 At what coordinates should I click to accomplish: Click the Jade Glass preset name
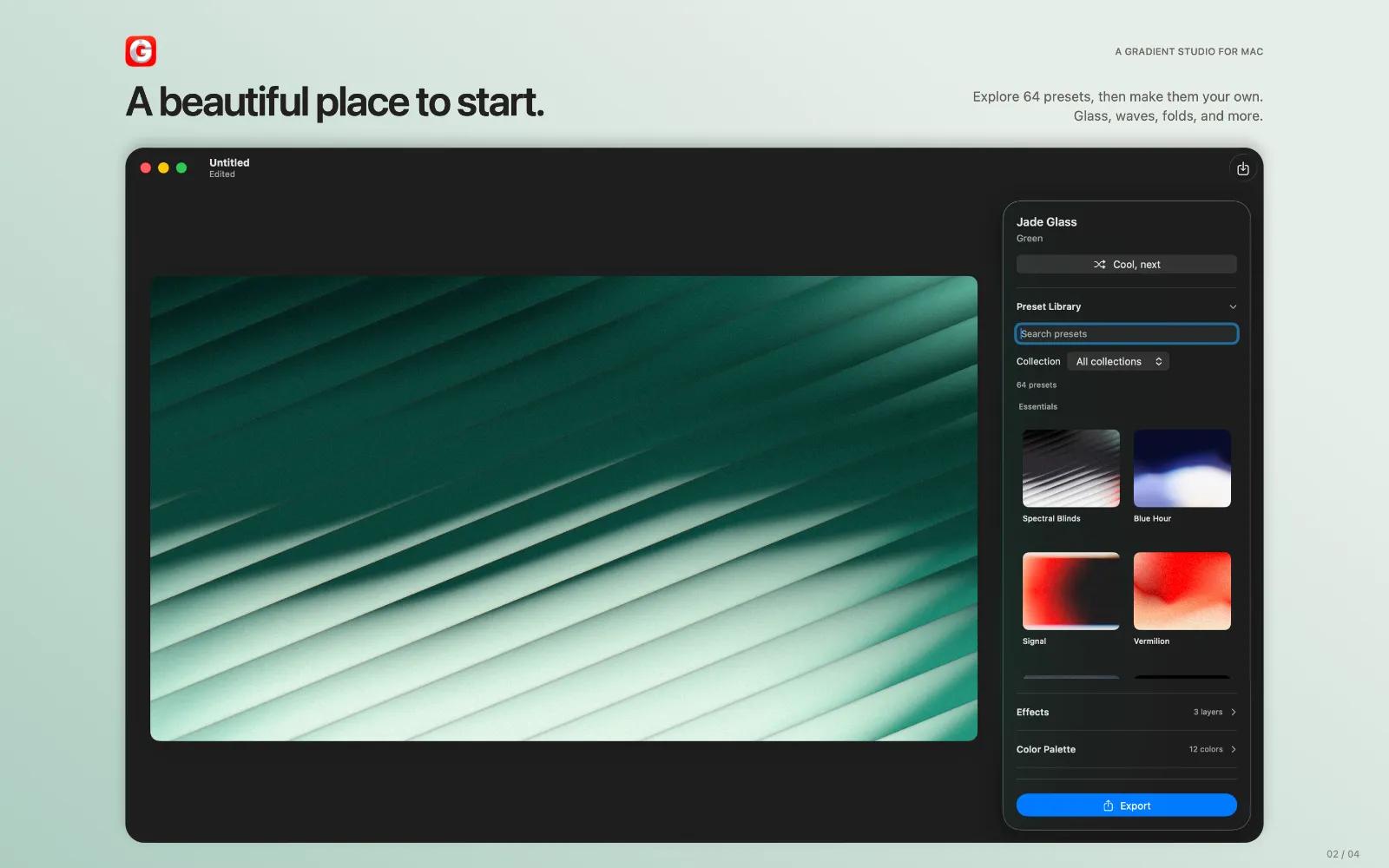pos(1046,222)
